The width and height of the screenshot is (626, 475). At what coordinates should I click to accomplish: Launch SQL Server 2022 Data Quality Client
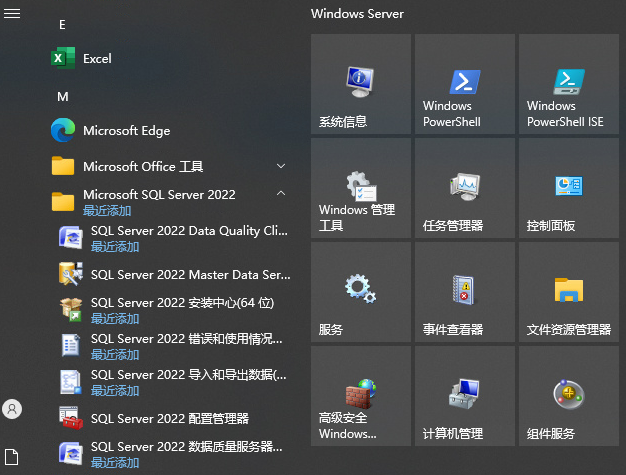(174, 238)
